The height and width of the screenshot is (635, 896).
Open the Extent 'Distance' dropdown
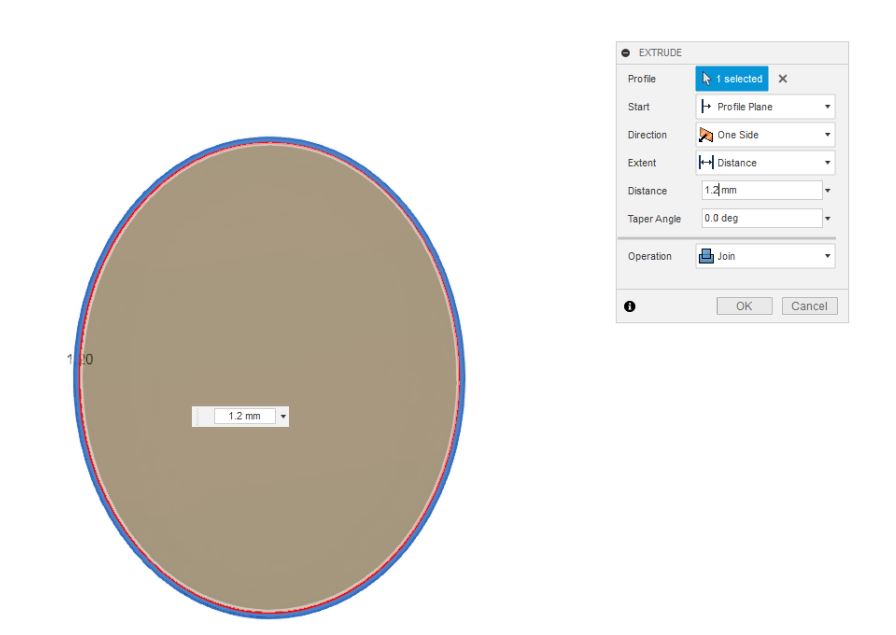(x=765, y=162)
